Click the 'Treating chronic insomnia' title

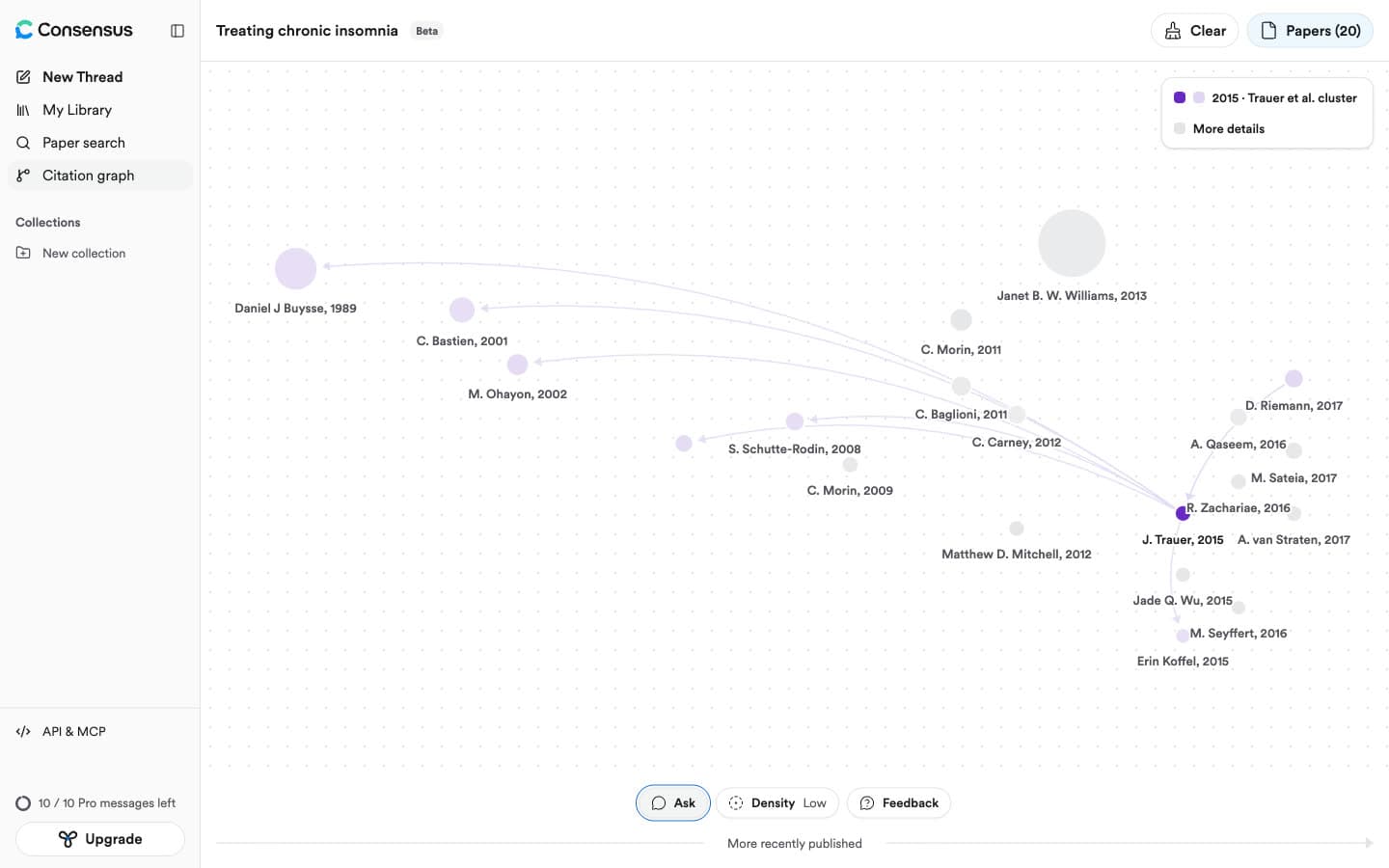pos(307,31)
